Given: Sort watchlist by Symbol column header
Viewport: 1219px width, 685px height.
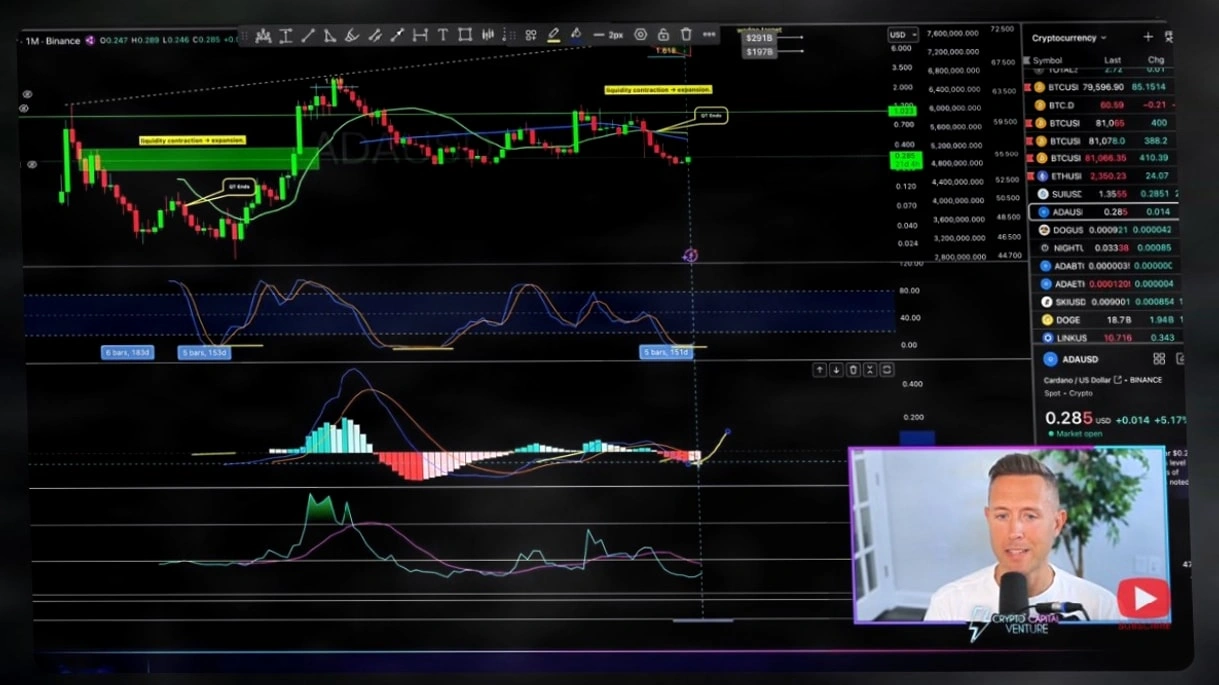Looking at the screenshot, I should tap(1048, 60).
